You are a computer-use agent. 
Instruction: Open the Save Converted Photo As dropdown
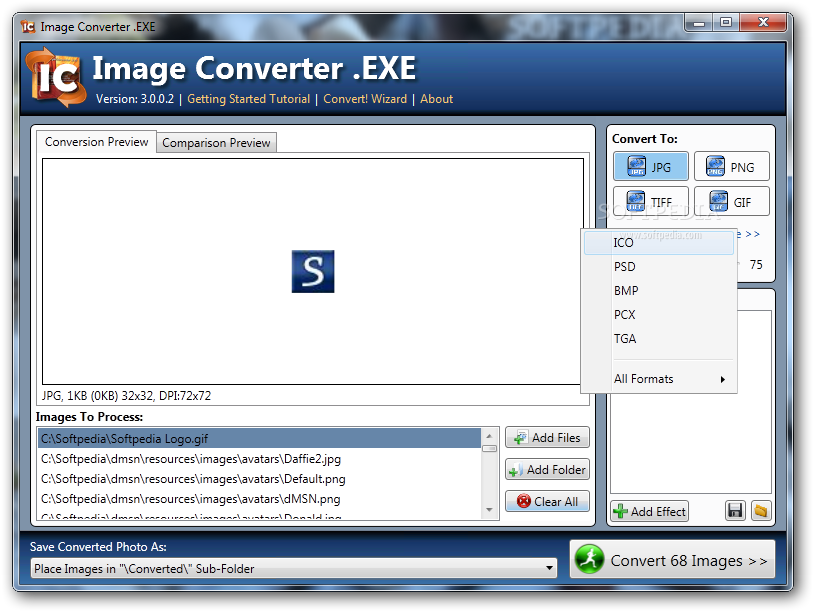click(294, 568)
